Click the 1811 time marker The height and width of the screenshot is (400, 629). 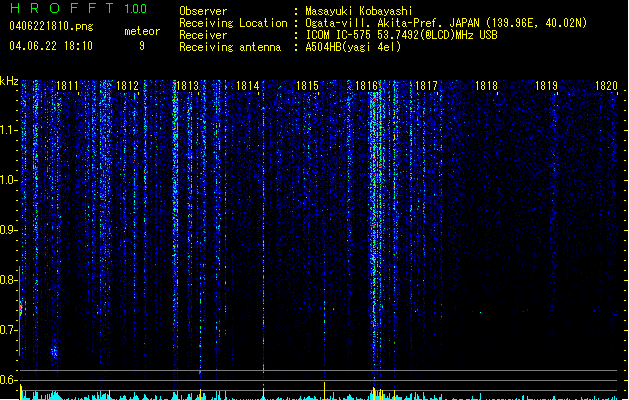point(67,86)
